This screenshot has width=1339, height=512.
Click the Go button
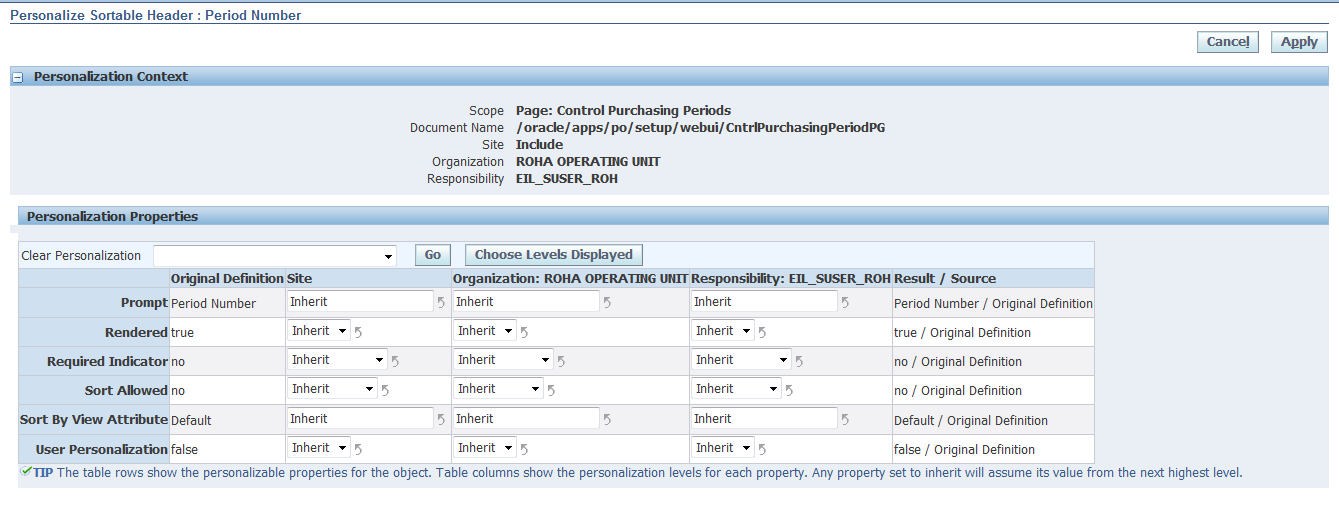(x=433, y=255)
